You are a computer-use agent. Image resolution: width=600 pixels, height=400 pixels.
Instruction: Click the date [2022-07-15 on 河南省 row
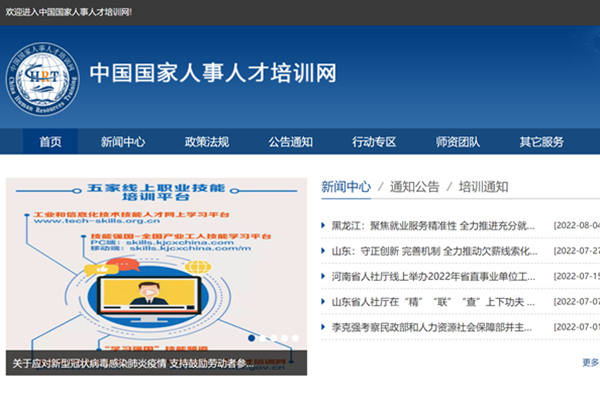(x=577, y=276)
